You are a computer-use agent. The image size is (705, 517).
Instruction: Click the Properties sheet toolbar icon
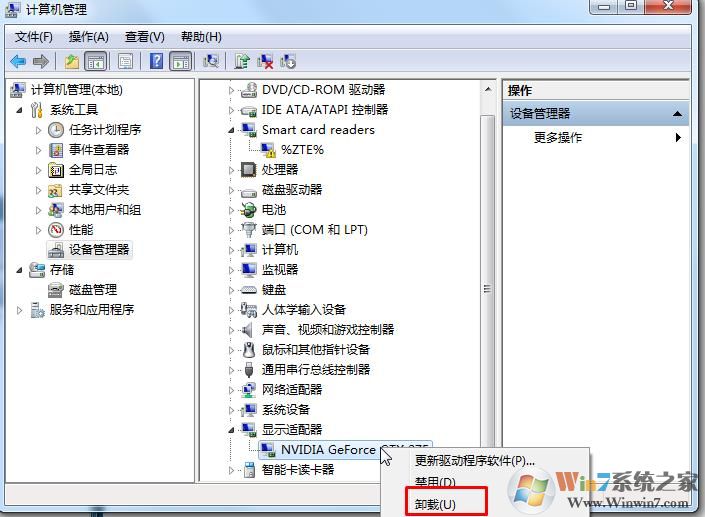point(125,61)
